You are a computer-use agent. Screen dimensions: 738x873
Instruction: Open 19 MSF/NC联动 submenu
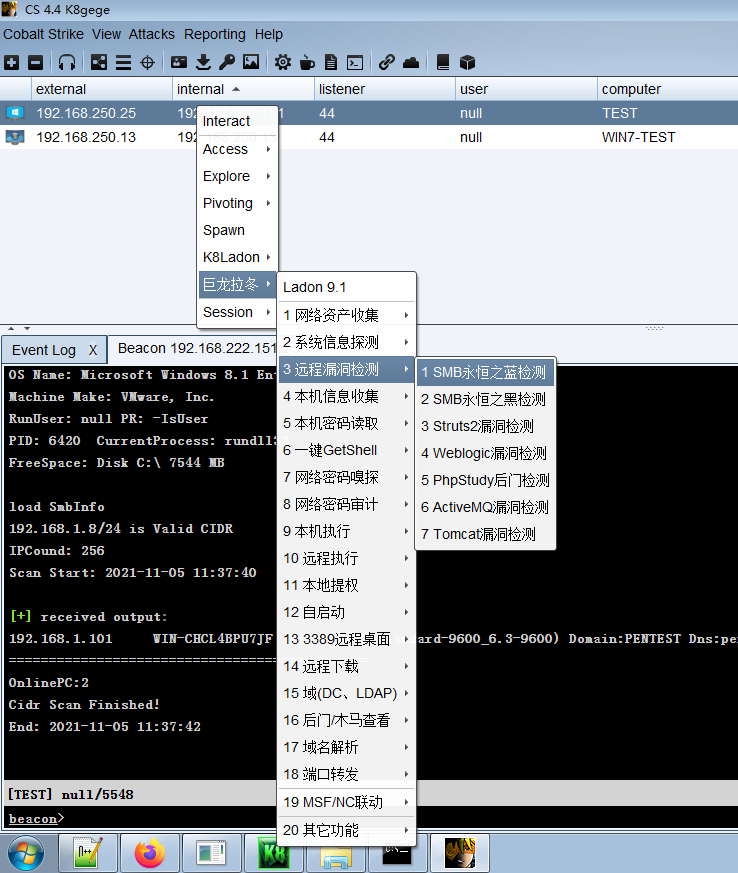pyautogui.click(x=346, y=802)
